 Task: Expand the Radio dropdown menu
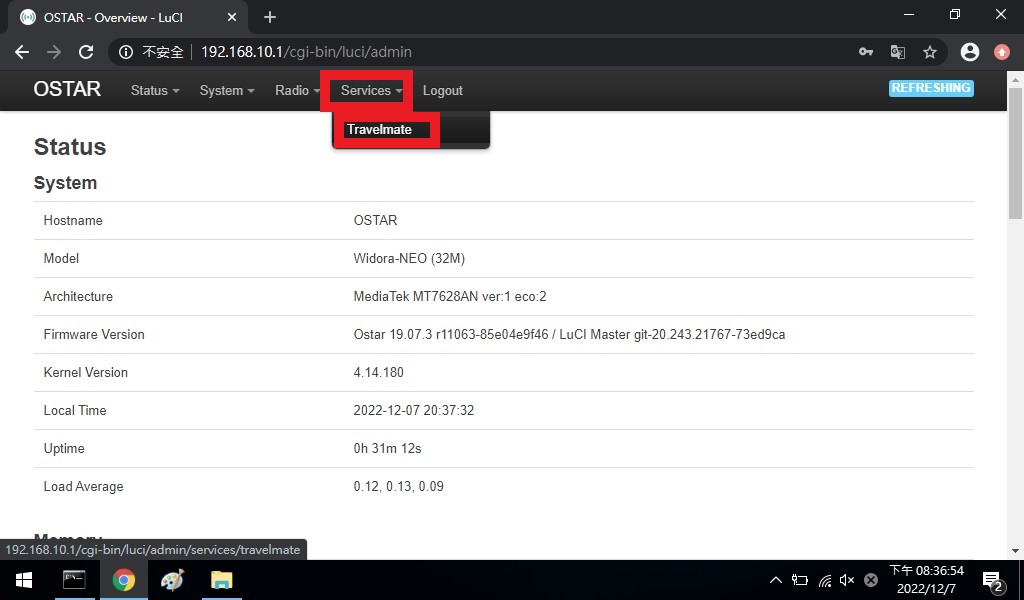[297, 91]
